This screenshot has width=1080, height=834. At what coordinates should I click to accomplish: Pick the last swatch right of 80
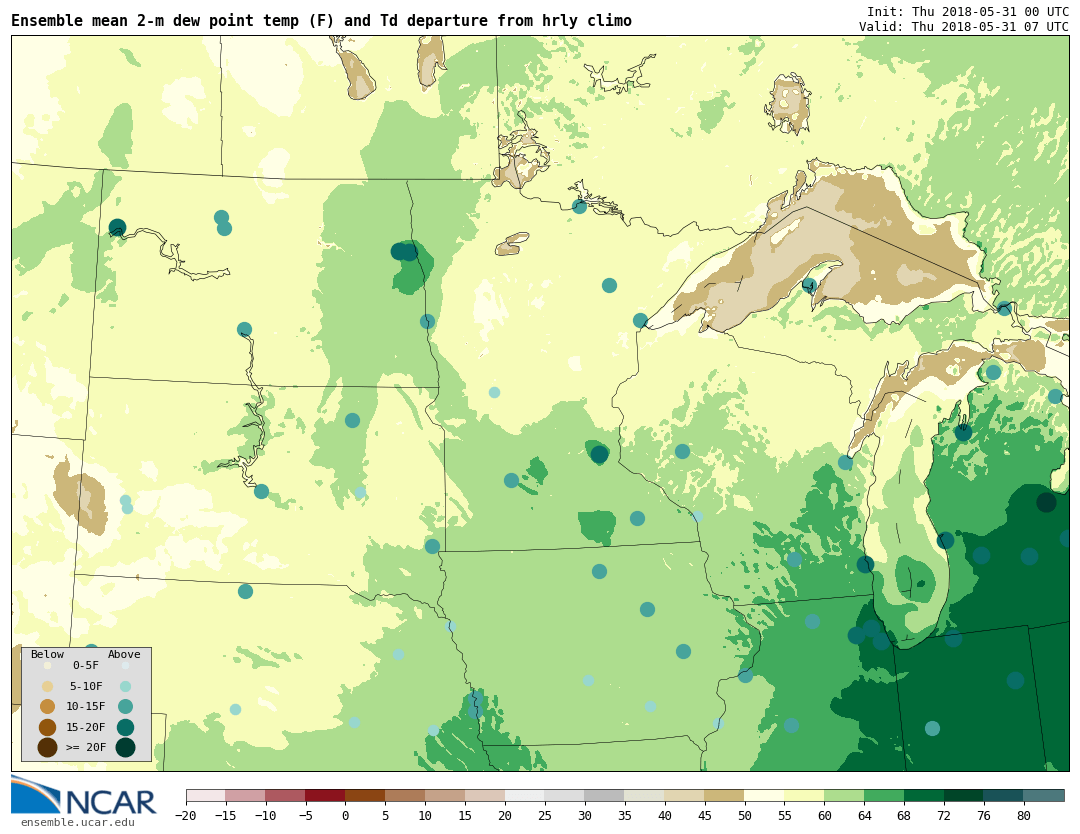tap(1044, 795)
